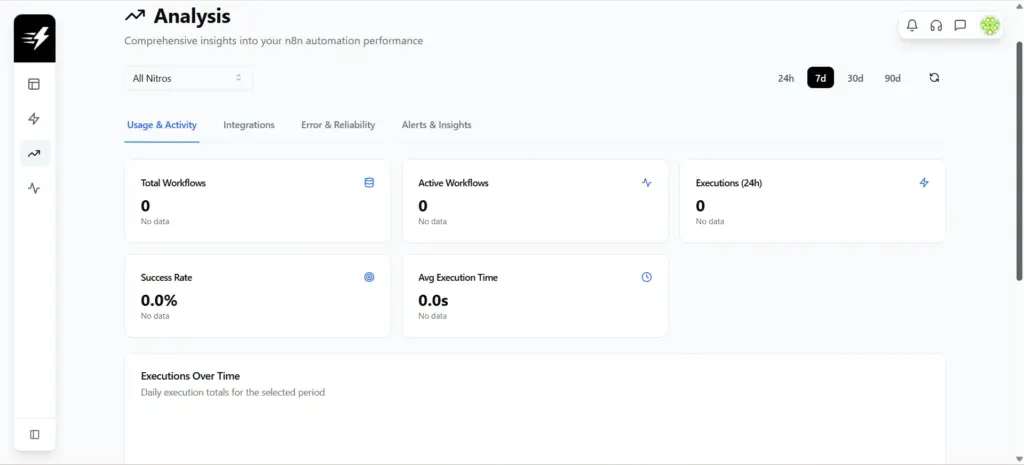Click the Avg Execution Time label

pos(458,278)
